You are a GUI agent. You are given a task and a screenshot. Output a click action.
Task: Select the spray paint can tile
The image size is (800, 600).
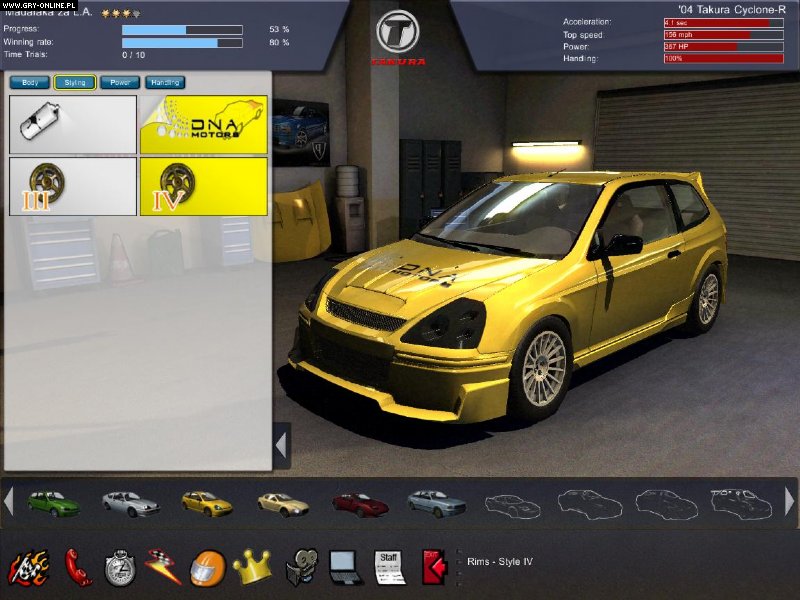73,124
